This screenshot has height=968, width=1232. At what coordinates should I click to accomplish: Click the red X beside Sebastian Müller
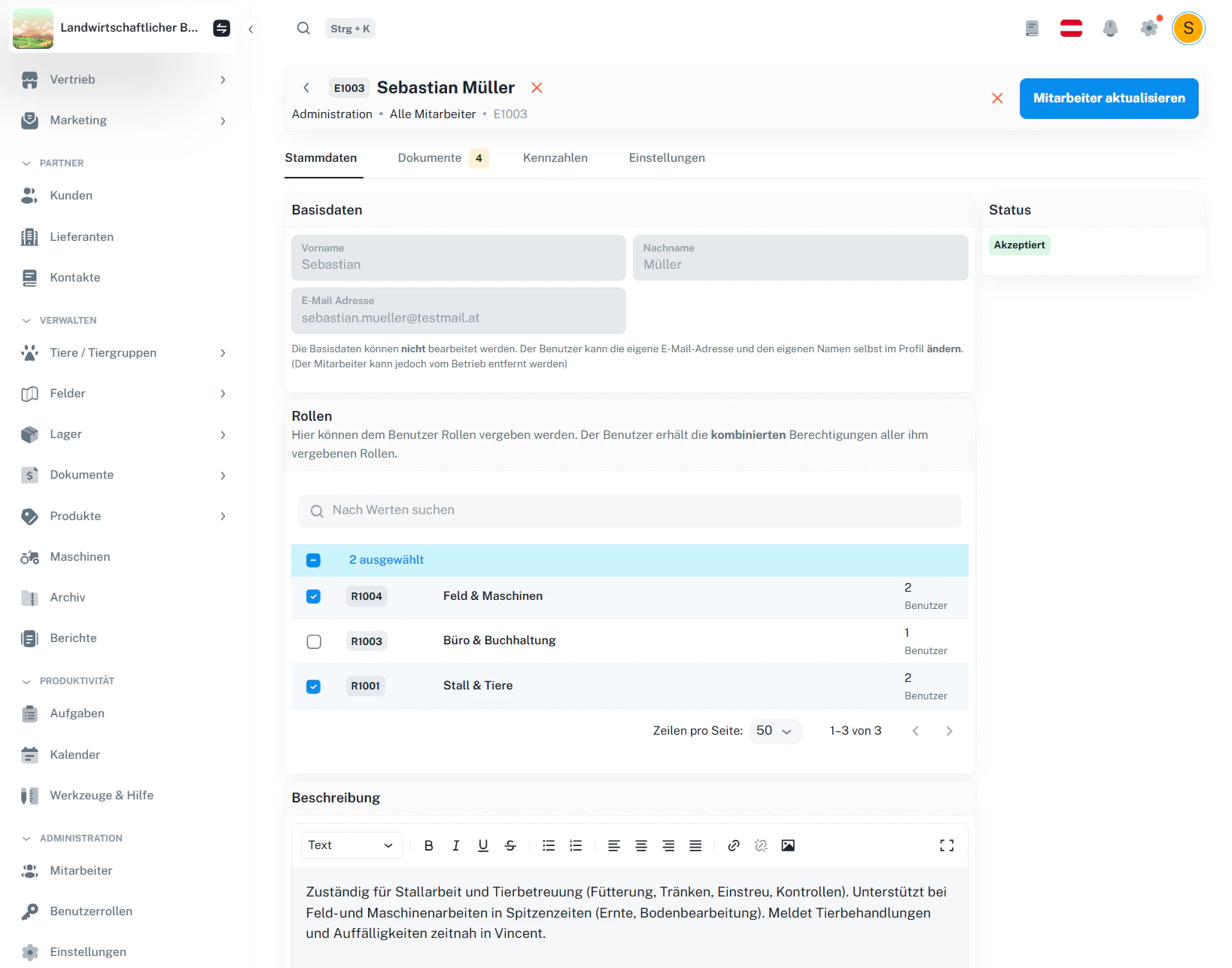(537, 88)
